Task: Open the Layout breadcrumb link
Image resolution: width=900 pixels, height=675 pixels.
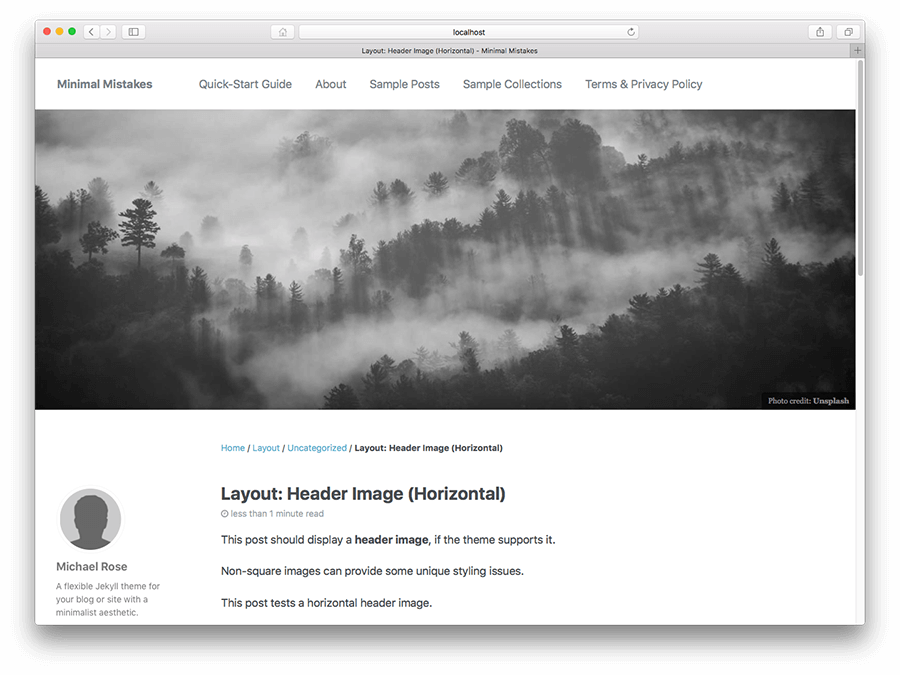Action: (x=266, y=447)
